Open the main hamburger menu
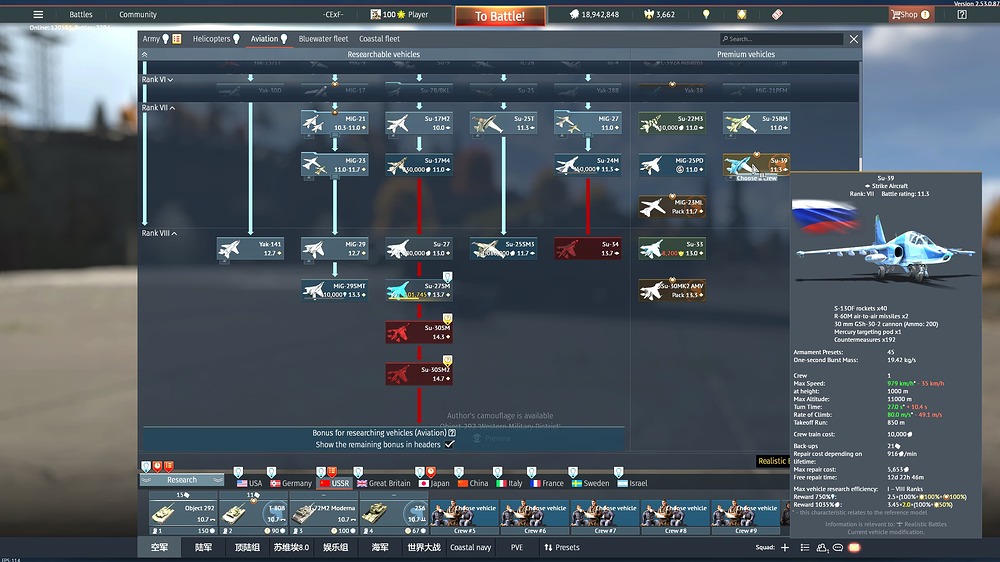This screenshot has width=1000, height=562. click(38, 15)
